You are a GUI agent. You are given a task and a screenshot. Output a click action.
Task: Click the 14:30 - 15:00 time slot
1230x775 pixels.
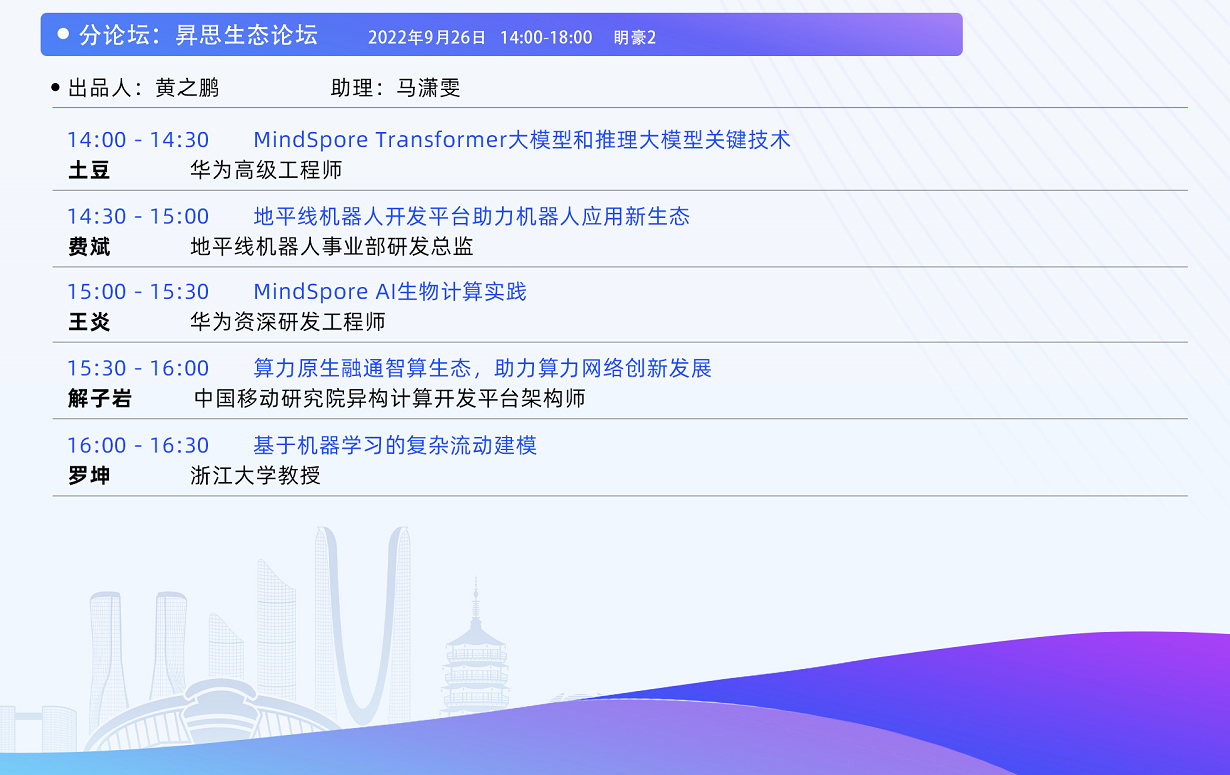click(x=138, y=216)
